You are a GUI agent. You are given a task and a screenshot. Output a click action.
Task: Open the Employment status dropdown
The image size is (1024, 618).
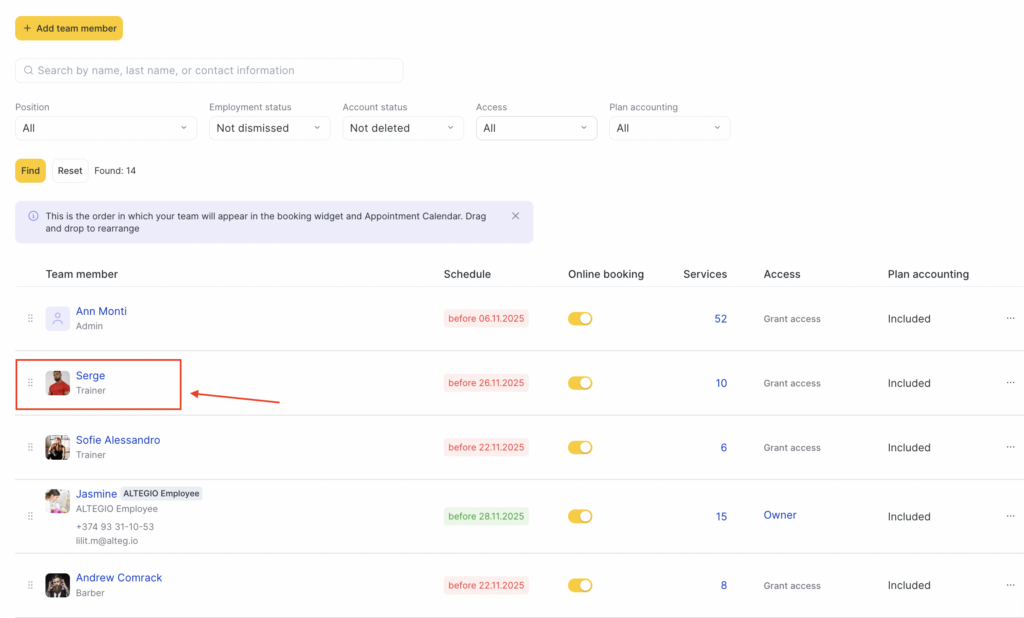pyautogui.click(x=269, y=128)
